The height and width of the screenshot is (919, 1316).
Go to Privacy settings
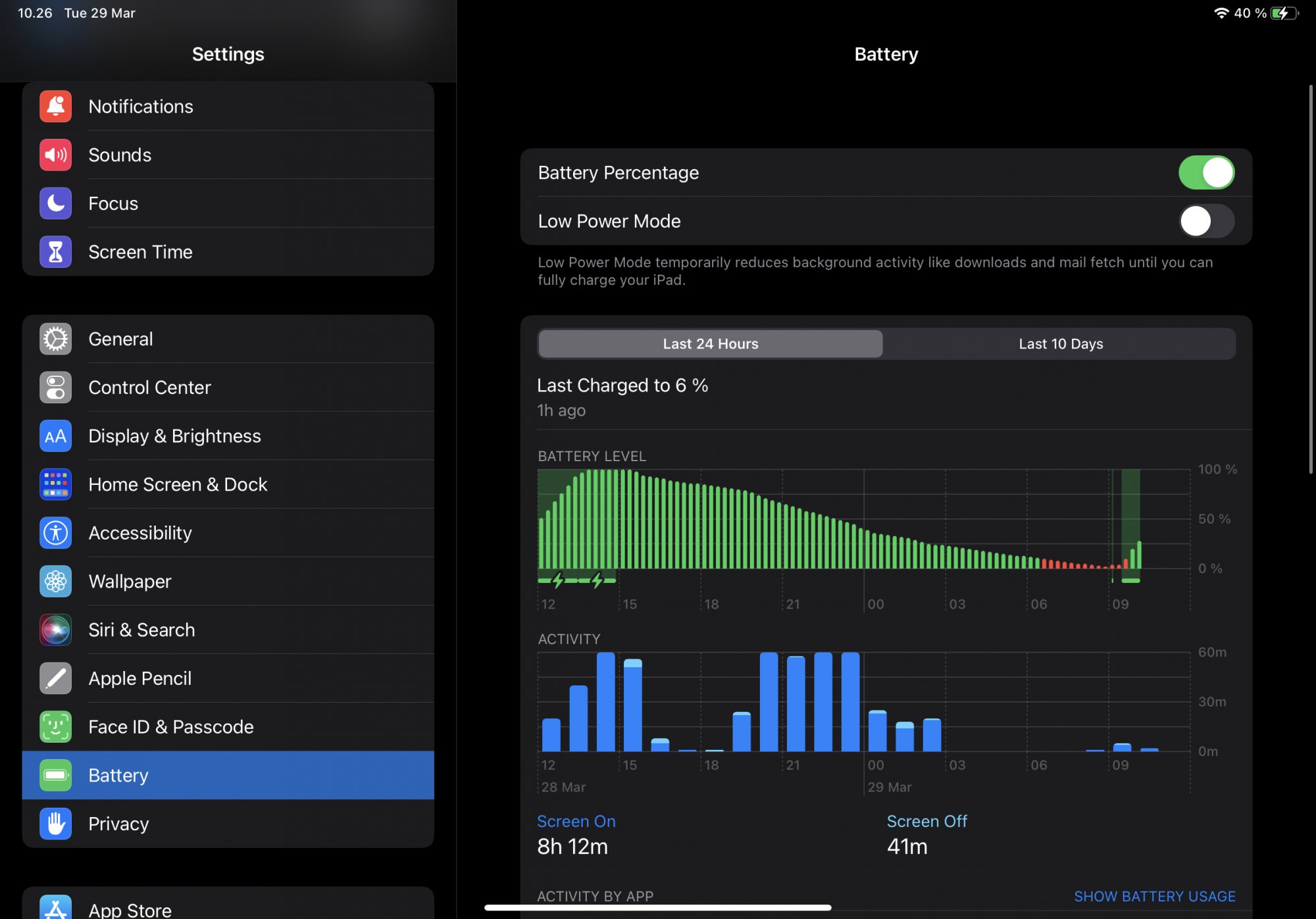(118, 824)
